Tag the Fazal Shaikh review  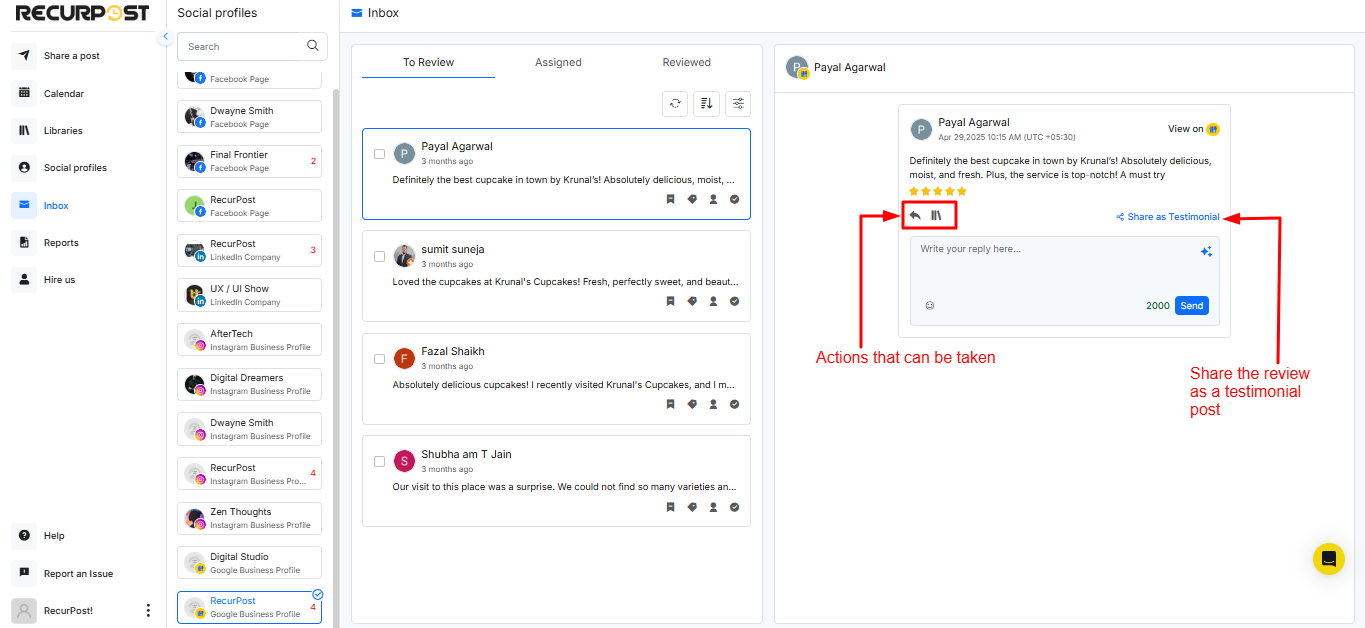tap(692, 404)
